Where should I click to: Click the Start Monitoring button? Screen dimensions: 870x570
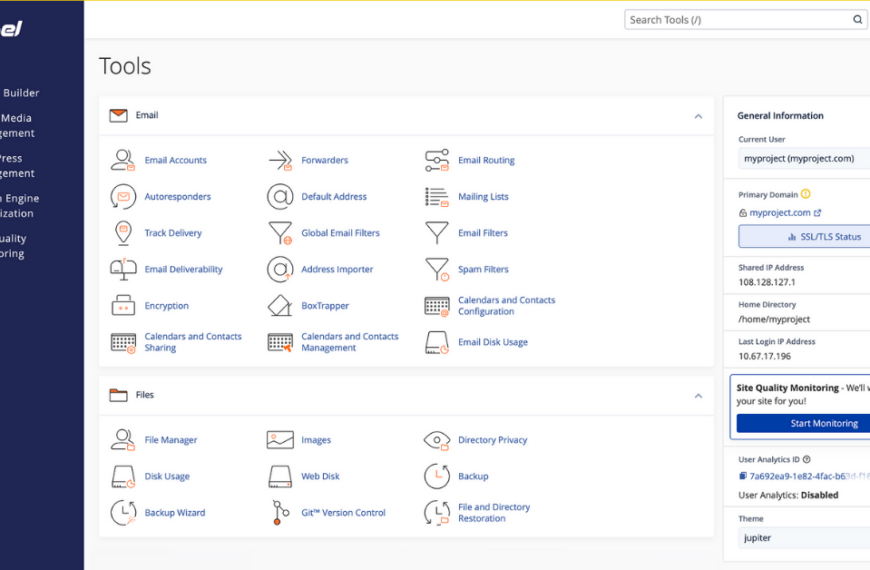pyautogui.click(x=803, y=423)
